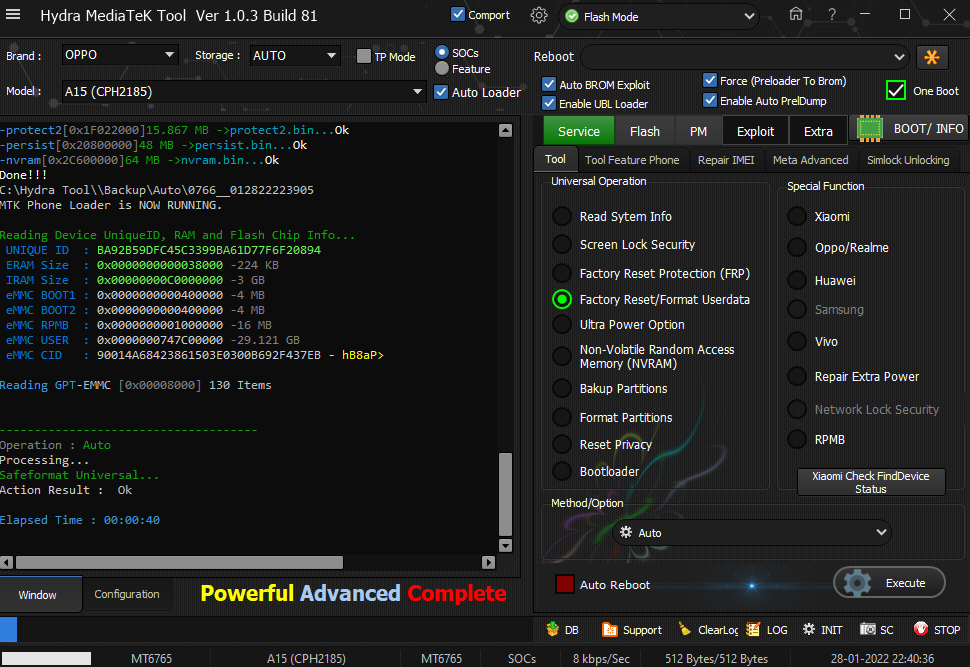The height and width of the screenshot is (667, 970).
Task: Switch to Flash tab
Action: click(x=645, y=131)
